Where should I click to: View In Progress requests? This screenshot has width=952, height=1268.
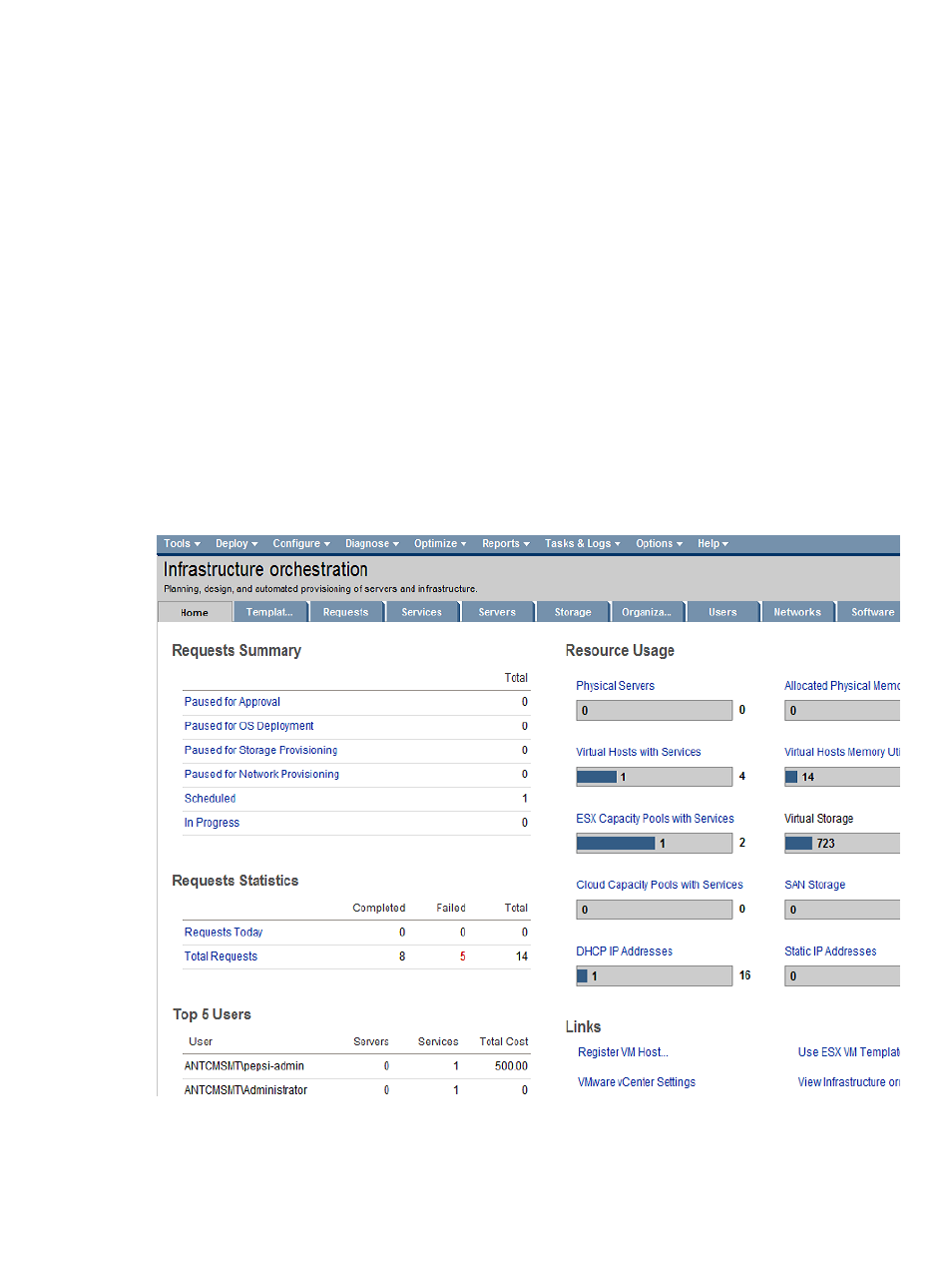pos(213,823)
